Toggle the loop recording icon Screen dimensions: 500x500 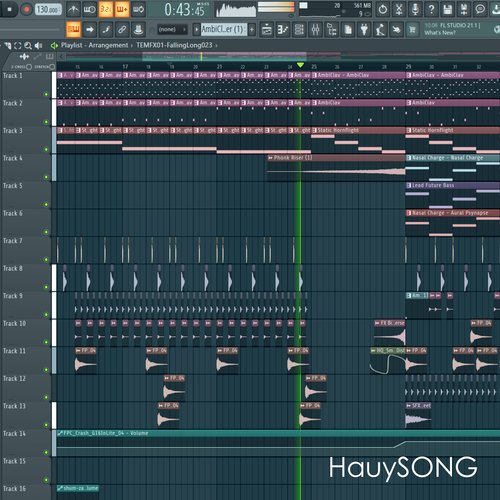(x=138, y=9)
